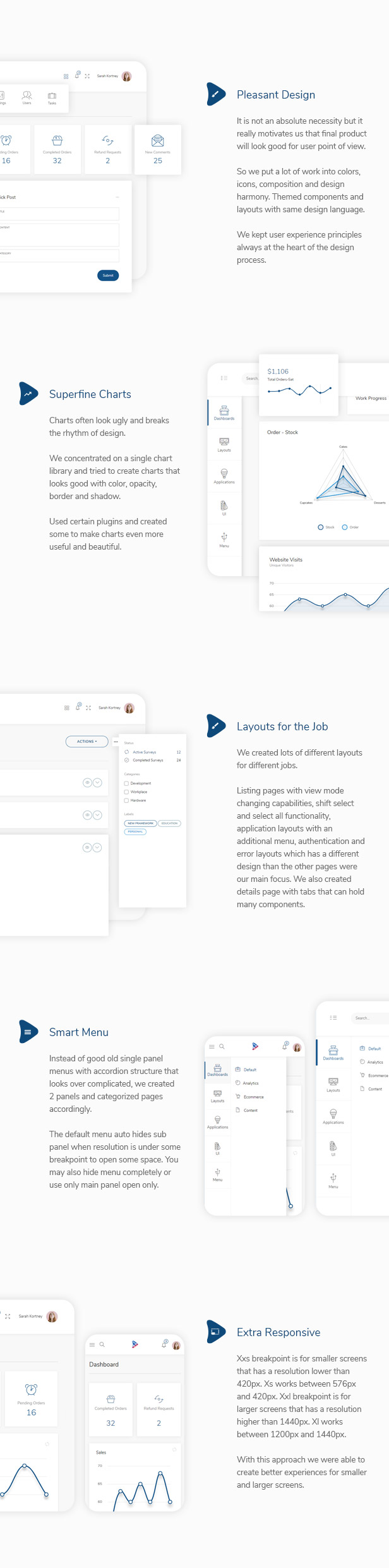Open the three-dots menu beside ACTIONS
The image size is (389, 1568).
(x=116, y=742)
